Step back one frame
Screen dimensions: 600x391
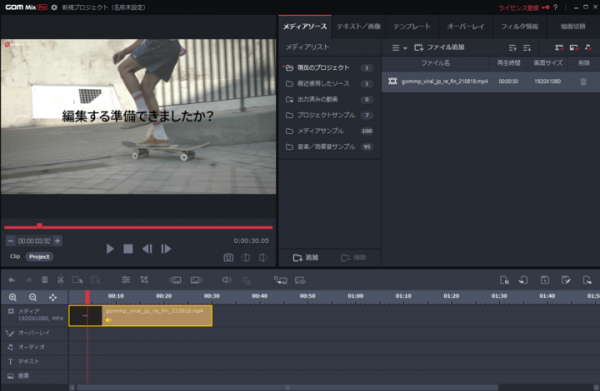(x=147, y=249)
